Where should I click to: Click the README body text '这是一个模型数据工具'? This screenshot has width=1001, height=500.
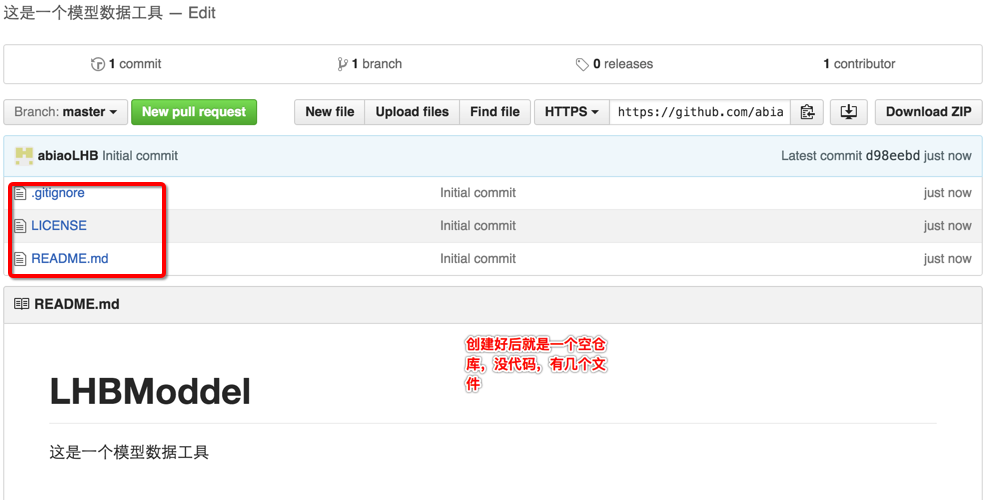(x=129, y=453)
